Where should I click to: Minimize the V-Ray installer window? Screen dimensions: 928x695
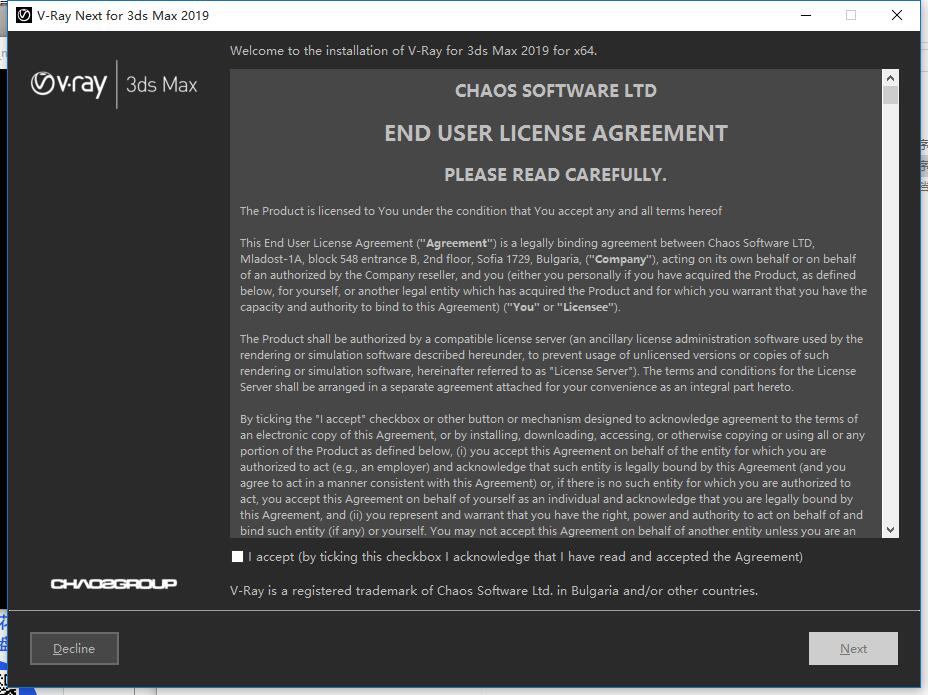pos(805,15)
